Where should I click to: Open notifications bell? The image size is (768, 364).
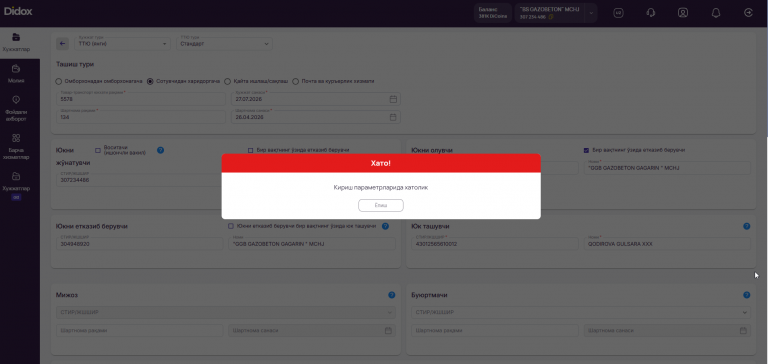tap(716, 13)
